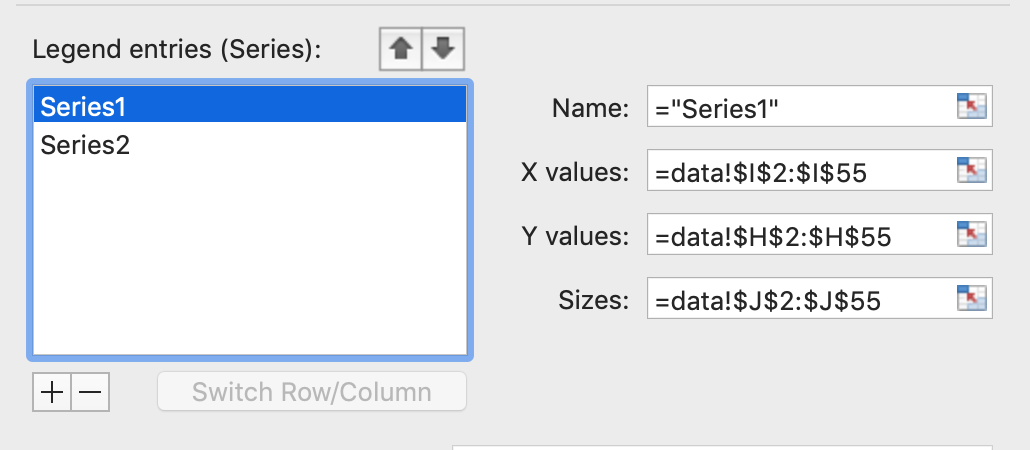Select Series2 in legend entries list
1030x450 pixels.
[250, 145]
